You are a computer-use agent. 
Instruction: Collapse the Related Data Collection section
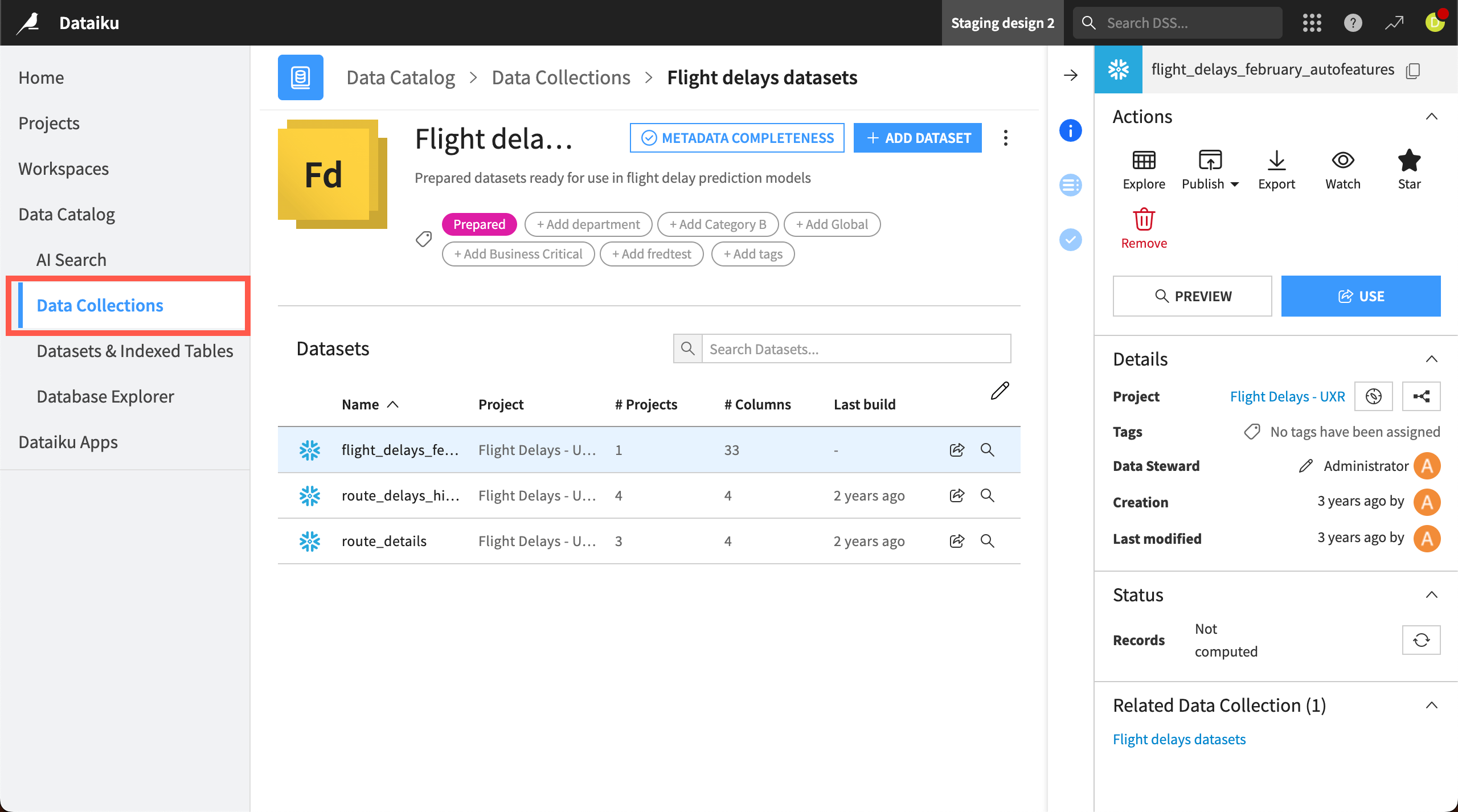pyautogui.click(x=1432, y=706)
